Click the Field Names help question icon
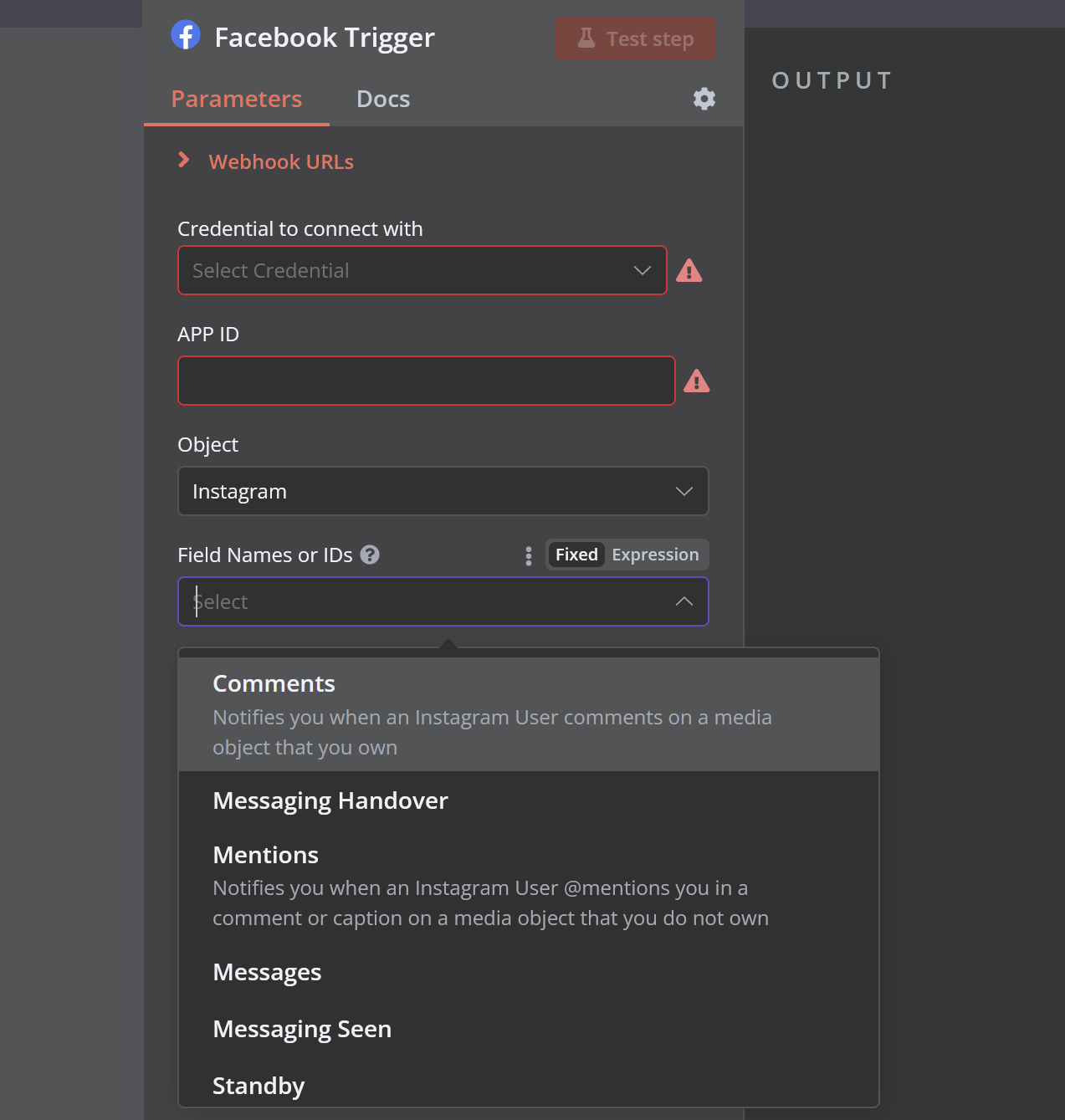The width and height of the screenshot is (1065, 1120). point(370,555)
